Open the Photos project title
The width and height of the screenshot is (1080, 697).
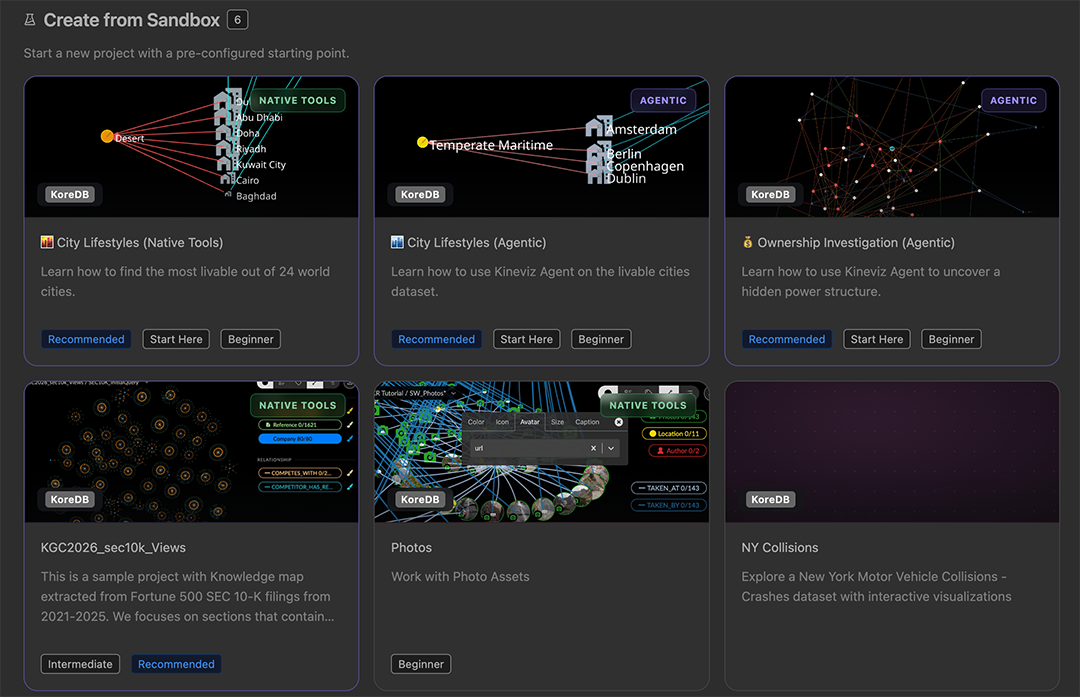click(x=411, y=548)
